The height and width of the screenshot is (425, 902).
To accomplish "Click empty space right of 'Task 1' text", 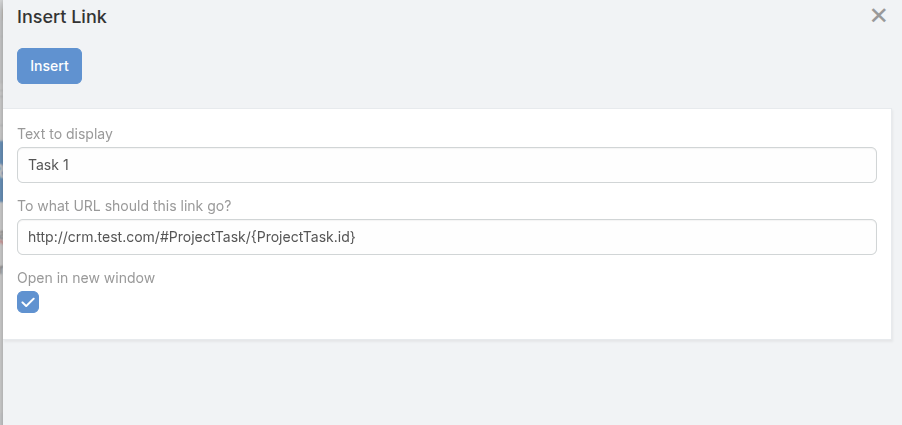I will coord(450,165).
